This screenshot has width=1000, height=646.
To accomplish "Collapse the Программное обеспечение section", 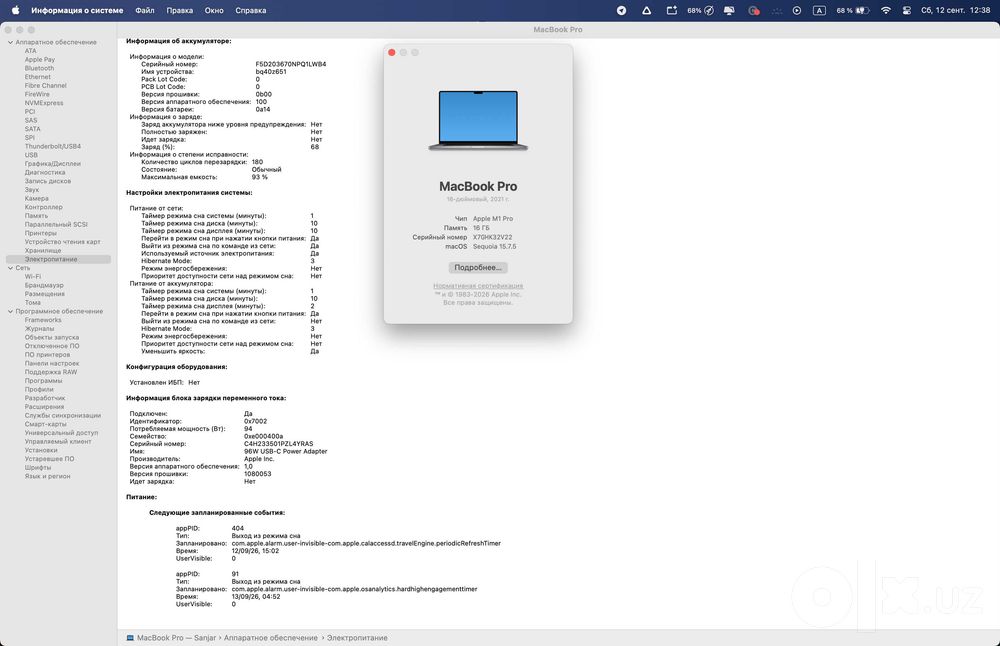I will coord(10,311).
